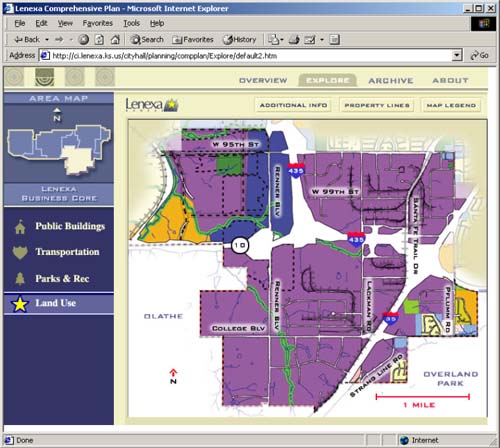Click the Land Use star icon
500x448 pixels.
pos(20,304)
